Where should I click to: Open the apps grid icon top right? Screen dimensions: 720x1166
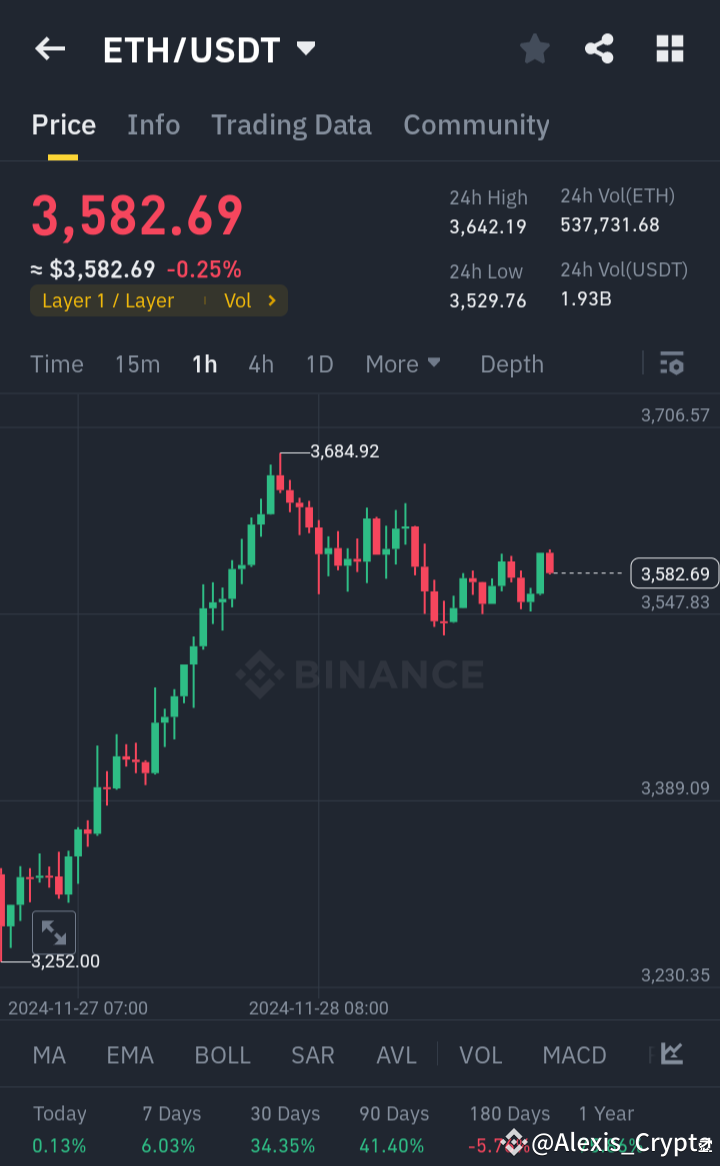tap(669, 48)
